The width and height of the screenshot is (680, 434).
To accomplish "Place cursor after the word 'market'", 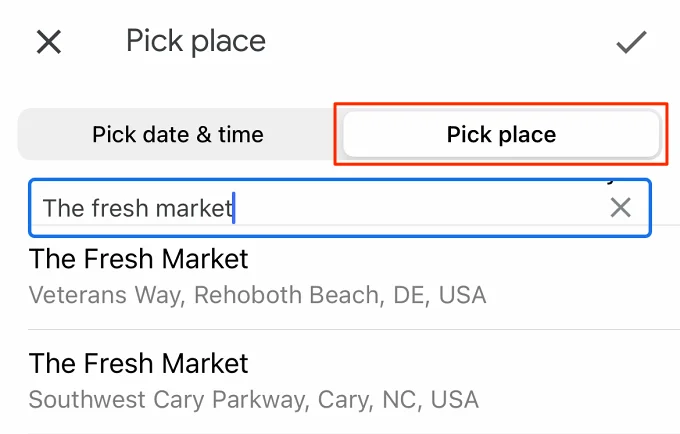I will coord(233,208).
